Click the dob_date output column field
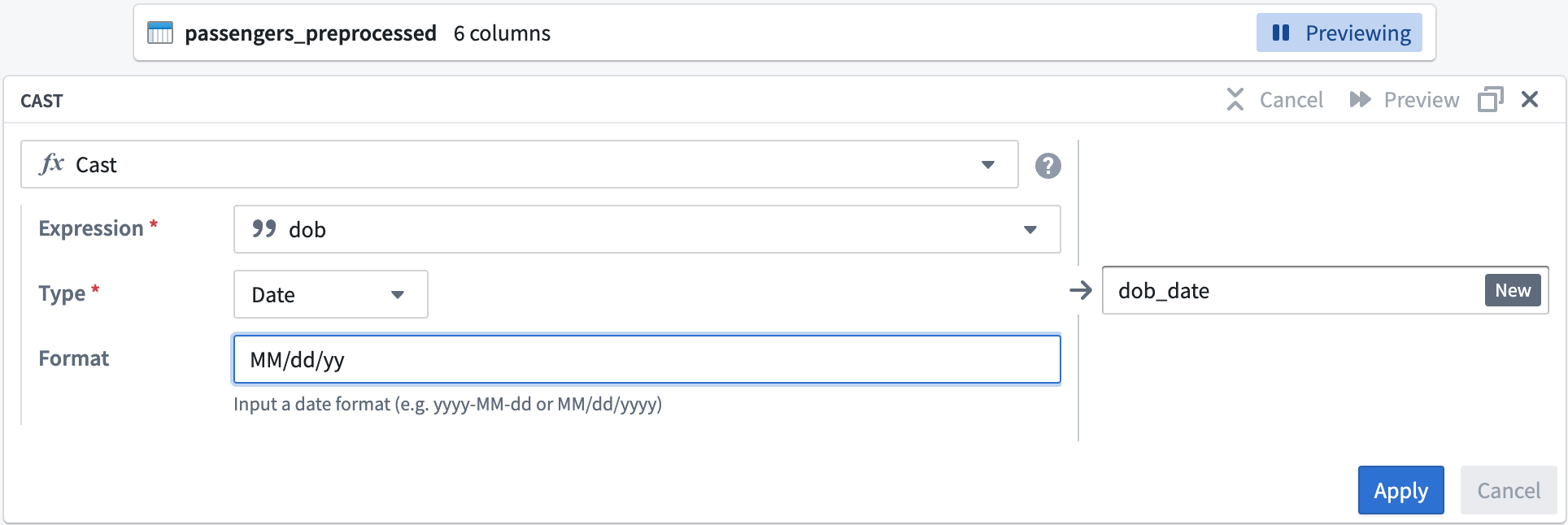1568x525 pixels. (1293, 291)
